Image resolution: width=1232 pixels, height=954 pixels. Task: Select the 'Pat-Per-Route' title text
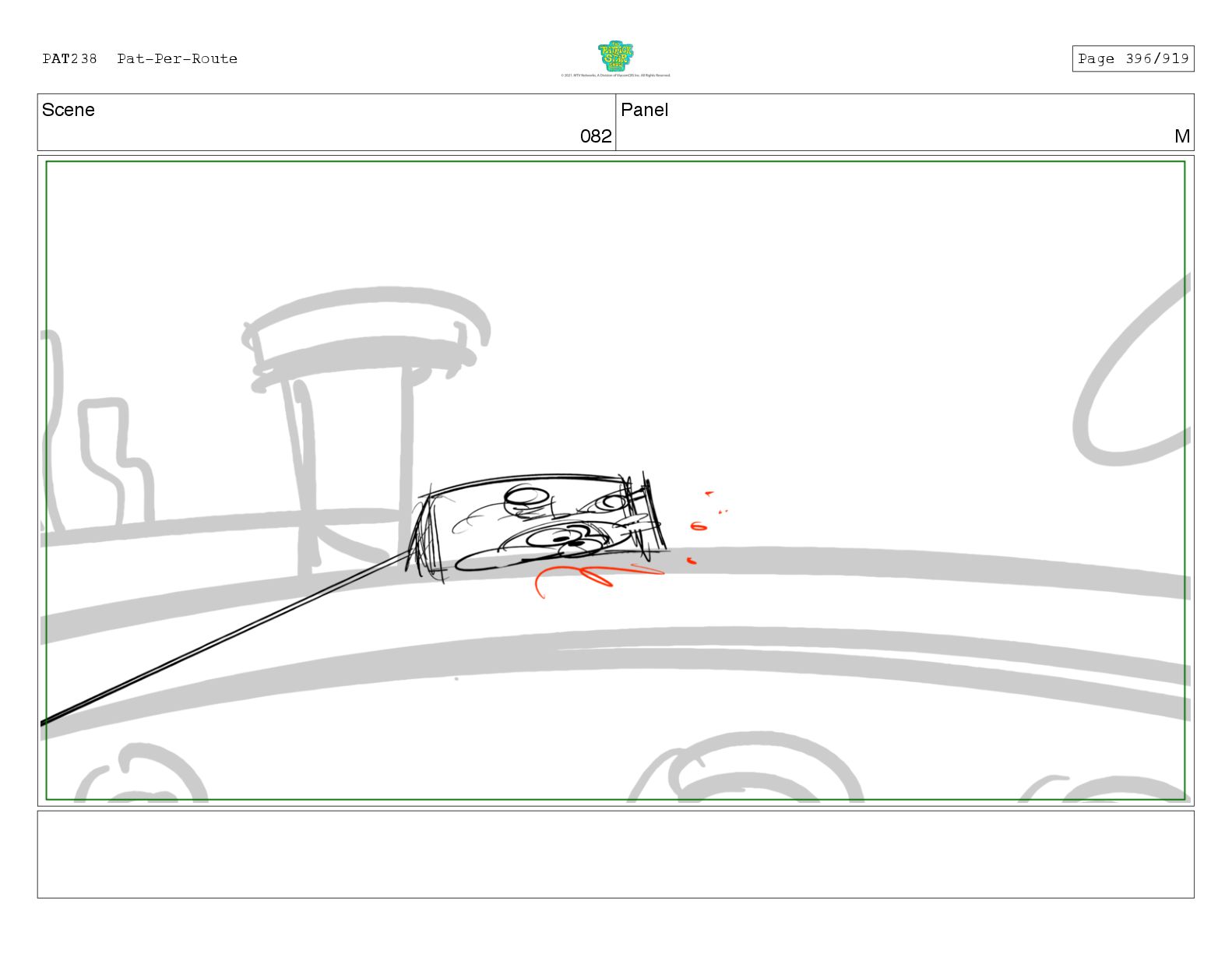177,58
